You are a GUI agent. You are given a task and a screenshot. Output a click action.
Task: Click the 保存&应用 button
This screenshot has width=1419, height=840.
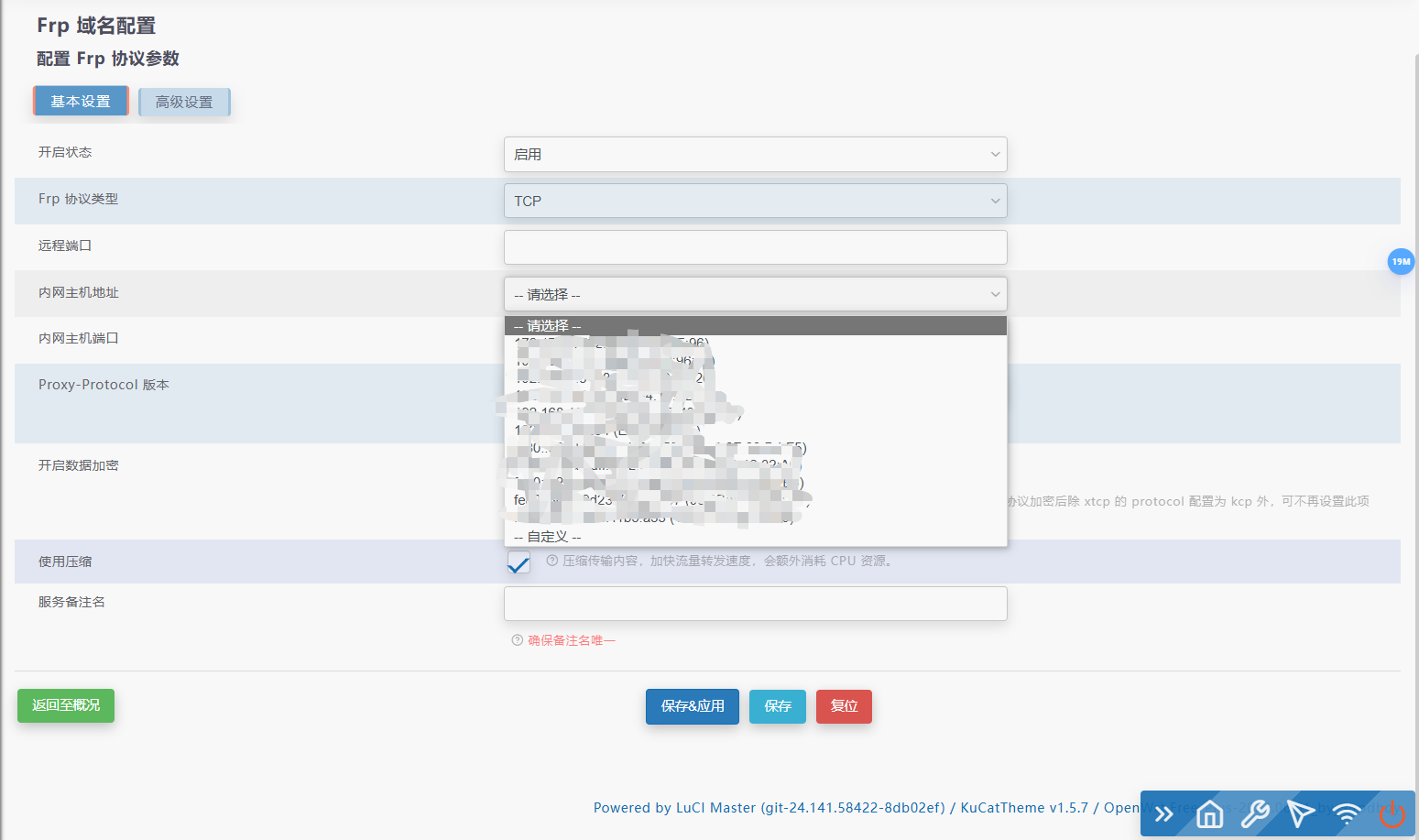(692, 706)
